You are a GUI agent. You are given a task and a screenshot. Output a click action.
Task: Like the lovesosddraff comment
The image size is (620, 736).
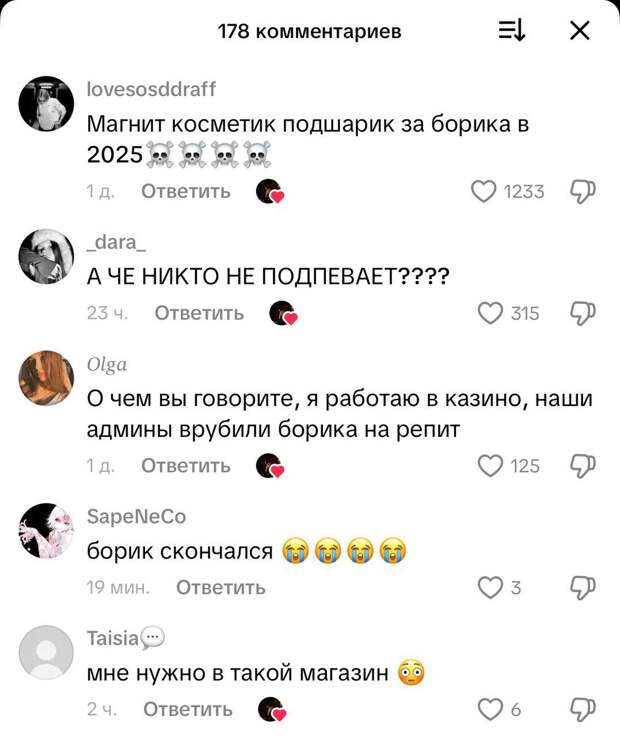pos(483,192)
